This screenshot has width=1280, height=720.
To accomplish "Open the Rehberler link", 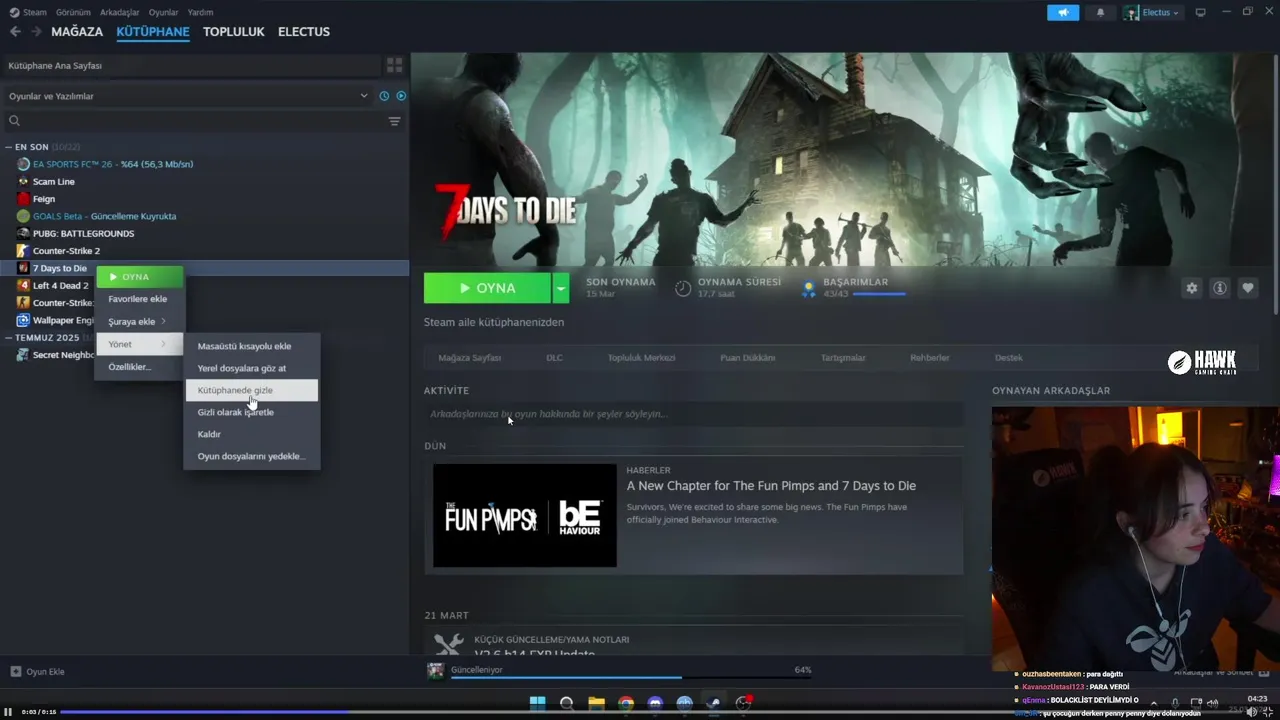I will tap(929, 358).
